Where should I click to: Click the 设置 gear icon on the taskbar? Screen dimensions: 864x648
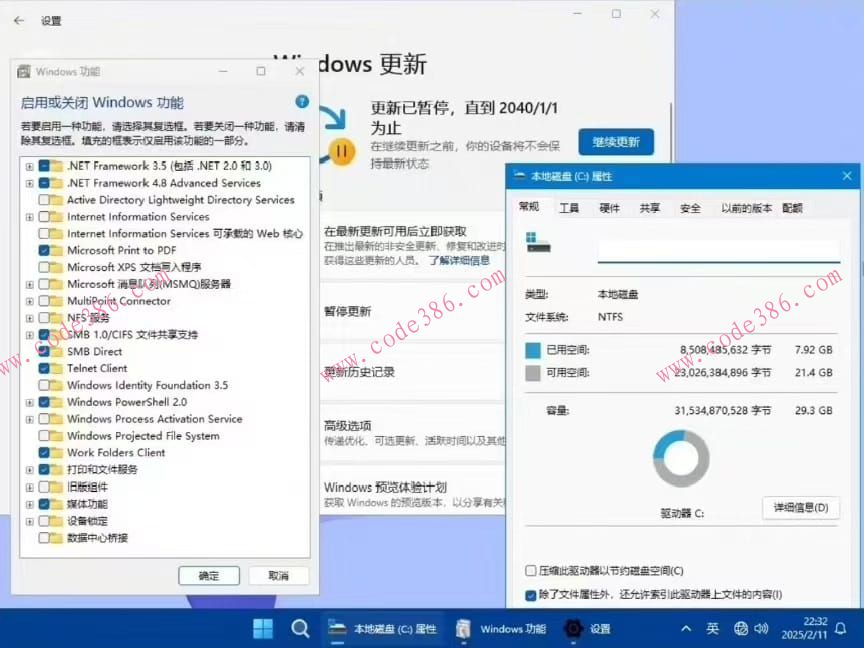(x=573, y=629)
